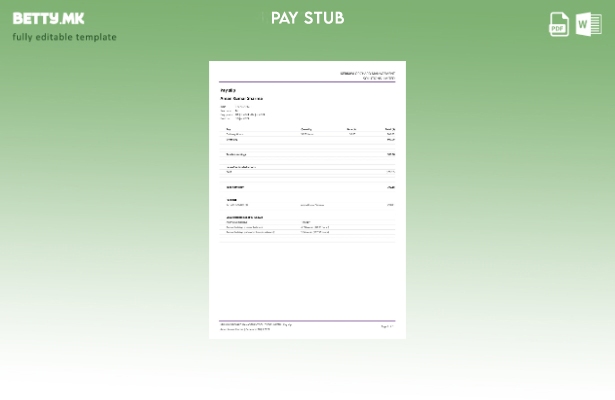Click the blank area in document middle
Image resolution: width=615 pixels, height=400 pixels.
307,275
